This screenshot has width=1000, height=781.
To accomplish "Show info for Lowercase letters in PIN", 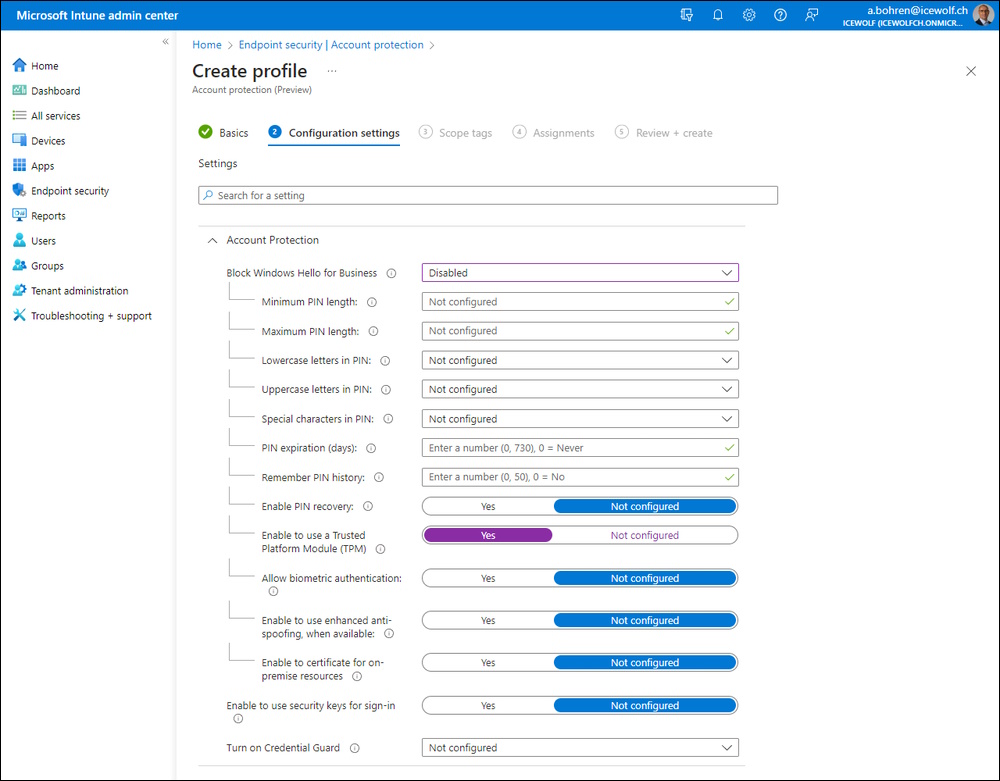I will click(x=385, y=361).
